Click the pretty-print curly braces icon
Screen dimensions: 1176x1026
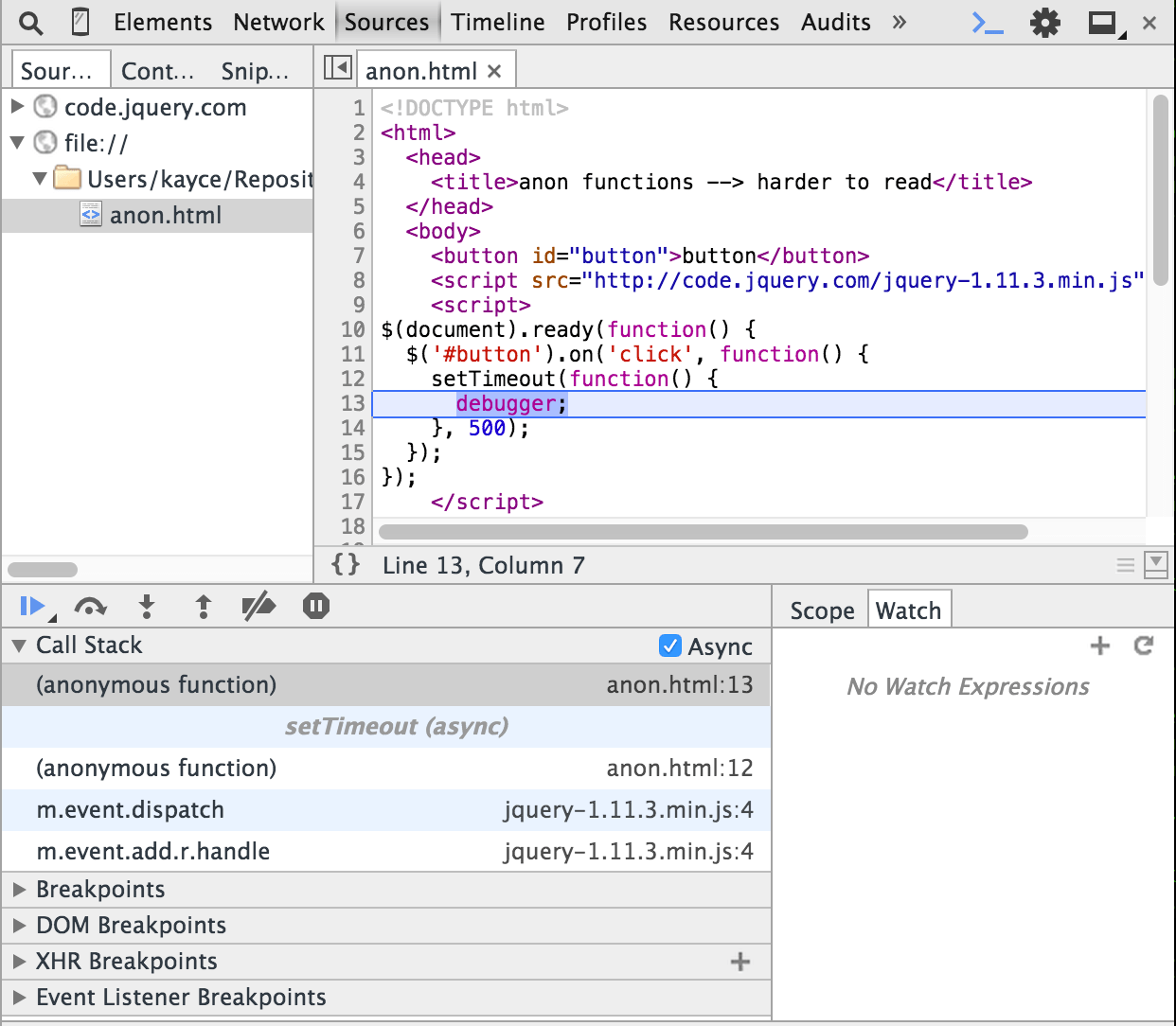345,564
